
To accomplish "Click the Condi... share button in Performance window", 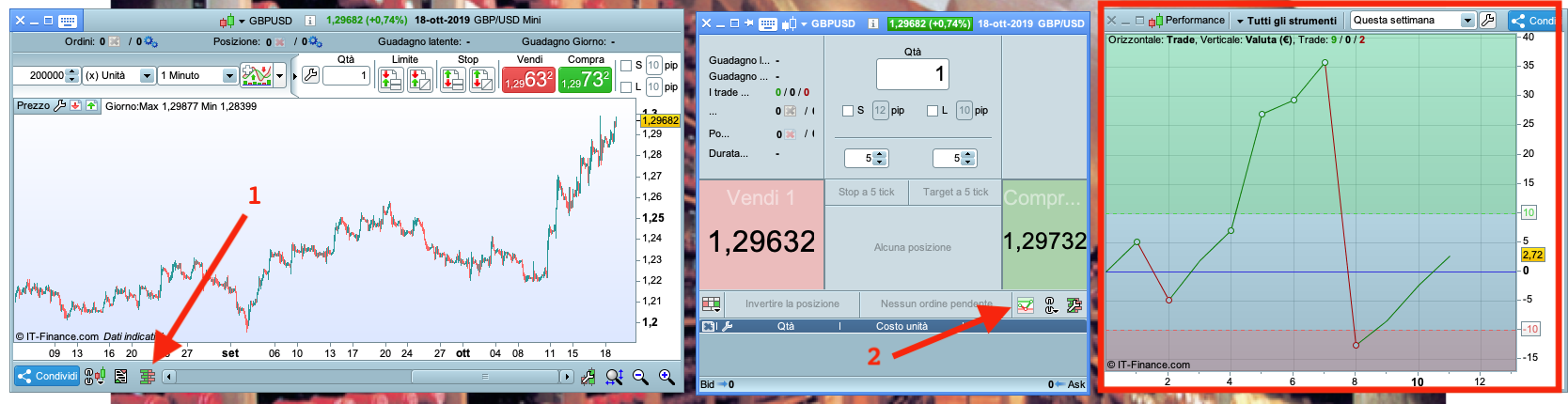I will coord(1532,20).
